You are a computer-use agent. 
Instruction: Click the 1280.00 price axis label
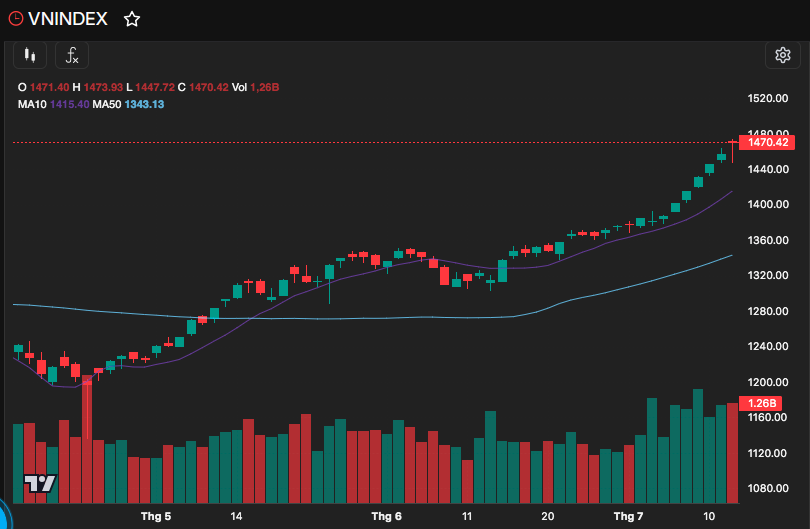point(768,311)
